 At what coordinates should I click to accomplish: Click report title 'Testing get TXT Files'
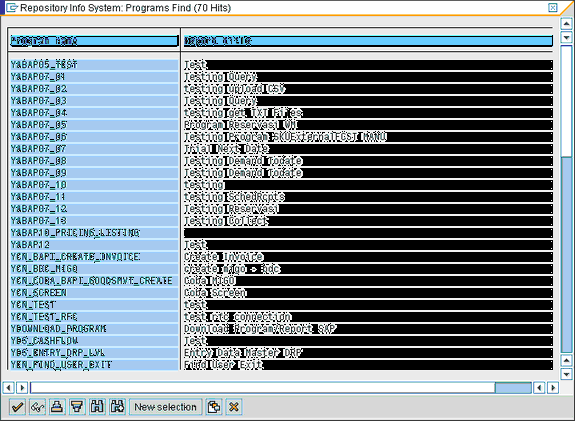pyautogui.click(x=243, y=113)
